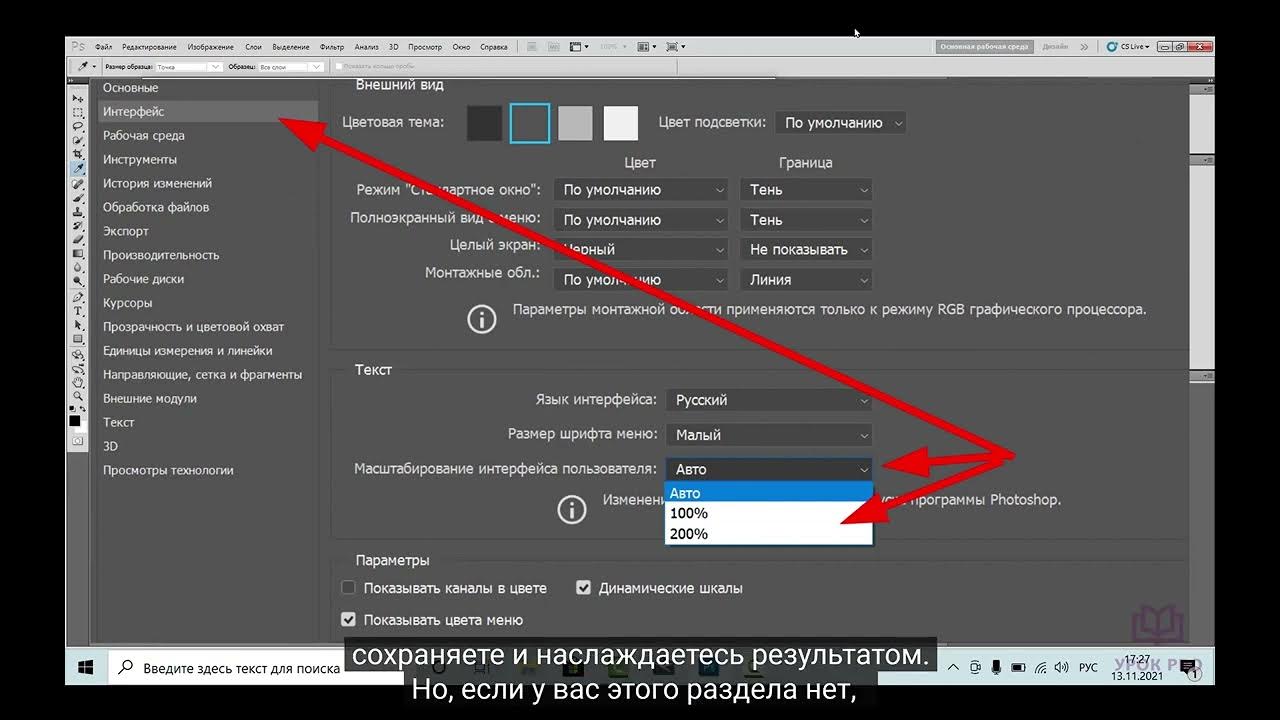Open the CS Live button

click(x=1129, y=46)
